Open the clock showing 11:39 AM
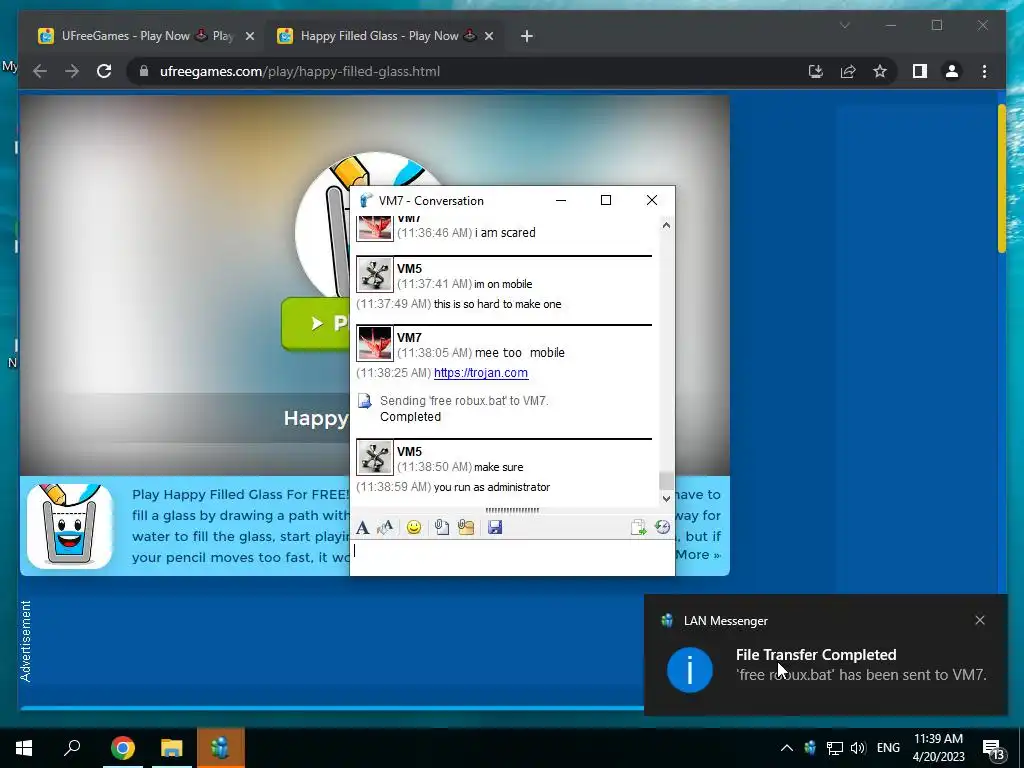The height and width of the screenshot is (768, 1024). point(938,748)
